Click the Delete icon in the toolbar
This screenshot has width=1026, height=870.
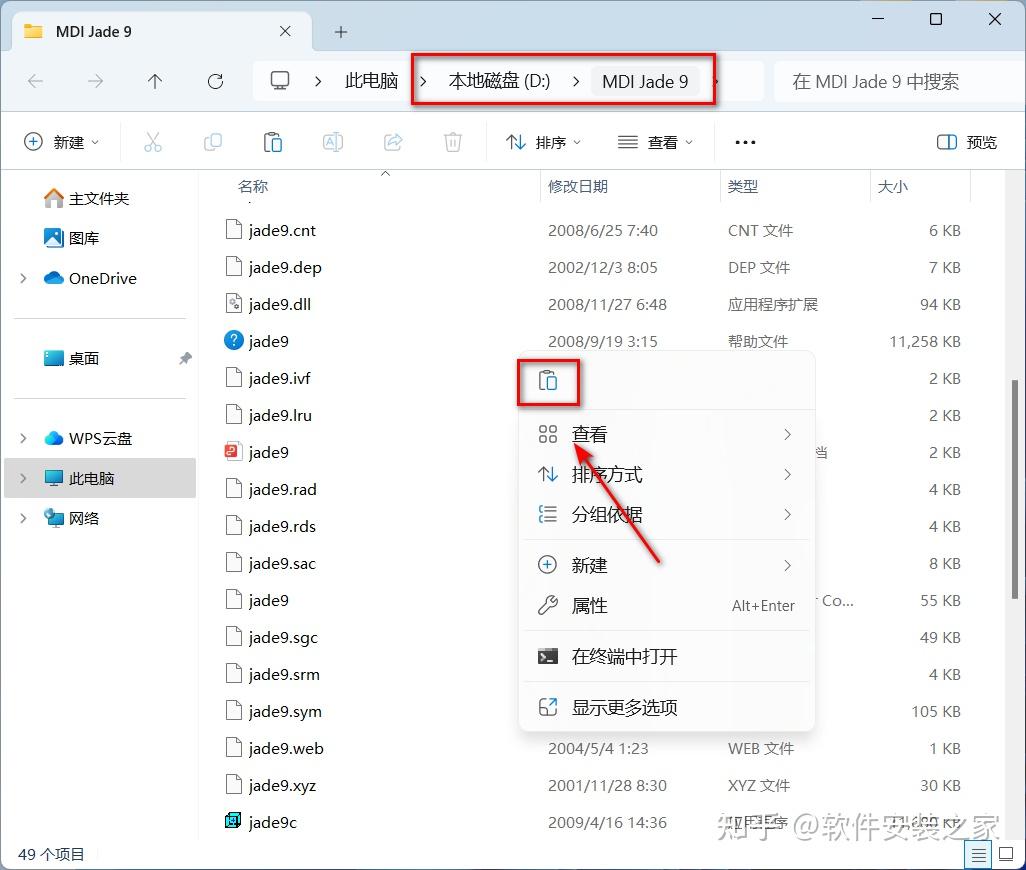coord(452,142)
